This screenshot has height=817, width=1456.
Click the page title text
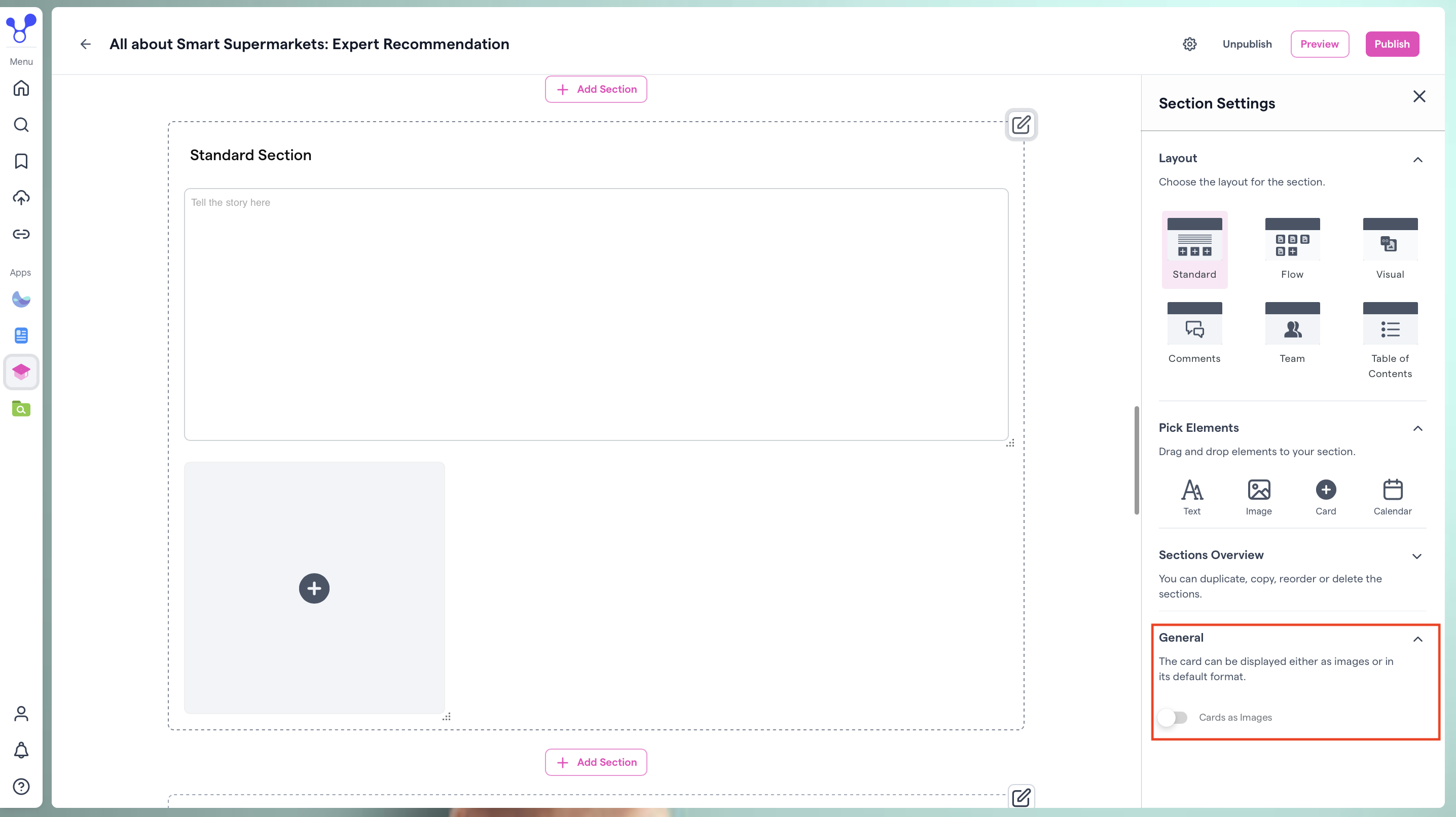point(309,44)
